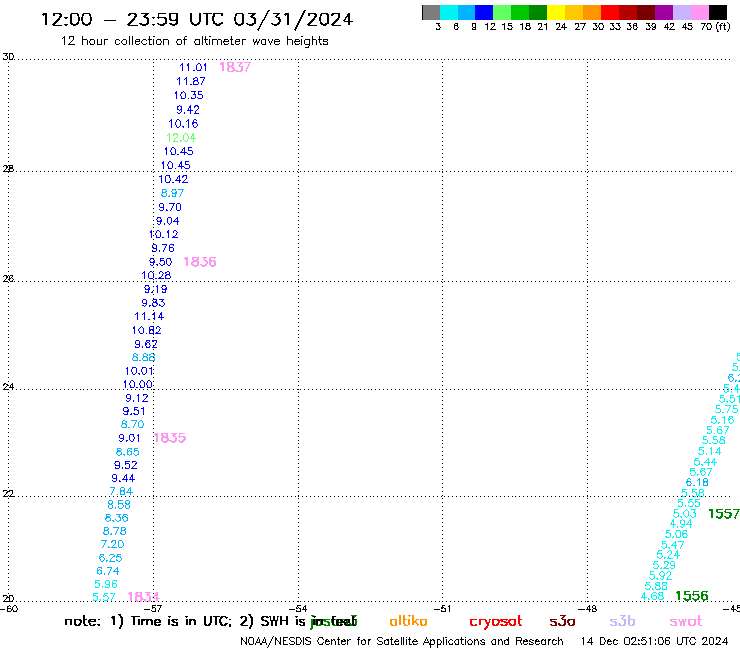
Task: Pick the bright red legend swatch before 33
Action: click(x=610, y=12)
